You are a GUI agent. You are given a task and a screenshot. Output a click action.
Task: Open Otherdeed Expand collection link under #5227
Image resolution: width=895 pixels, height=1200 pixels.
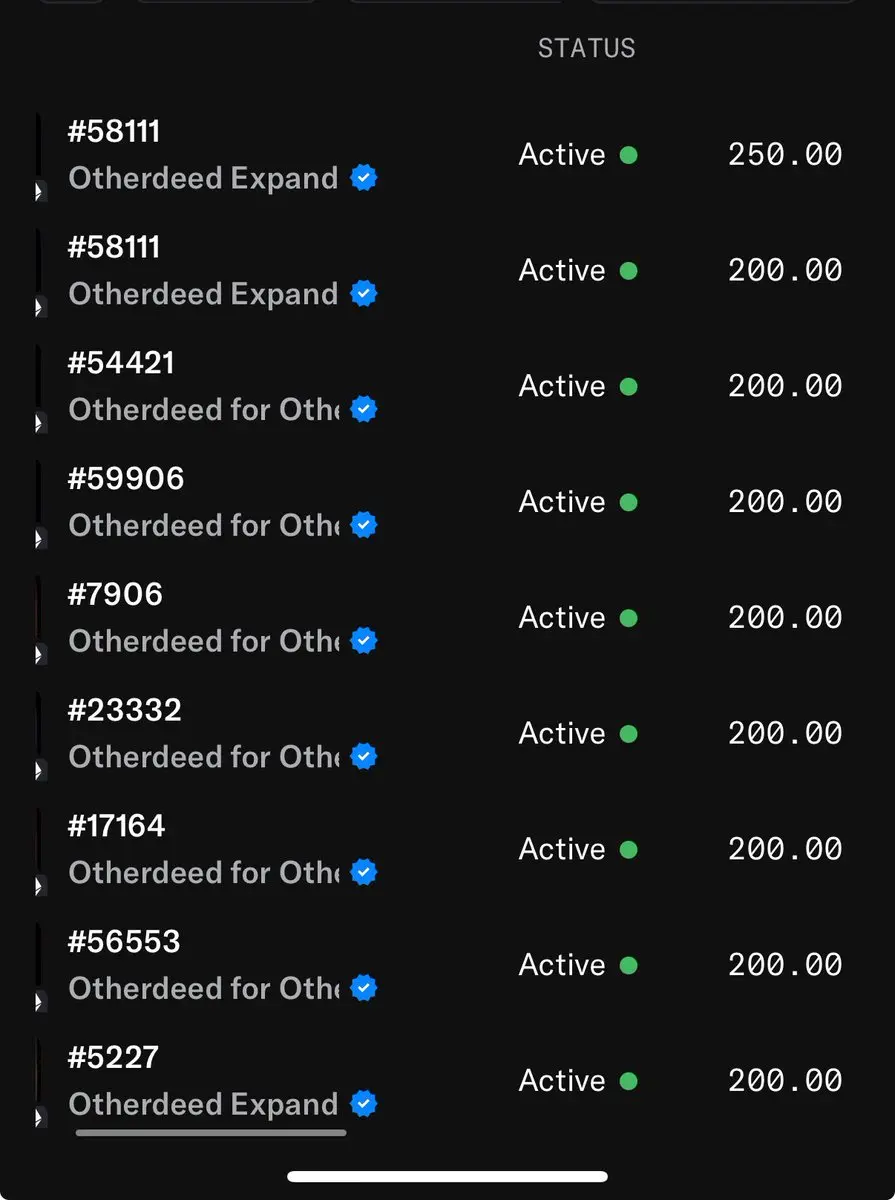[x=203, y=1105]
